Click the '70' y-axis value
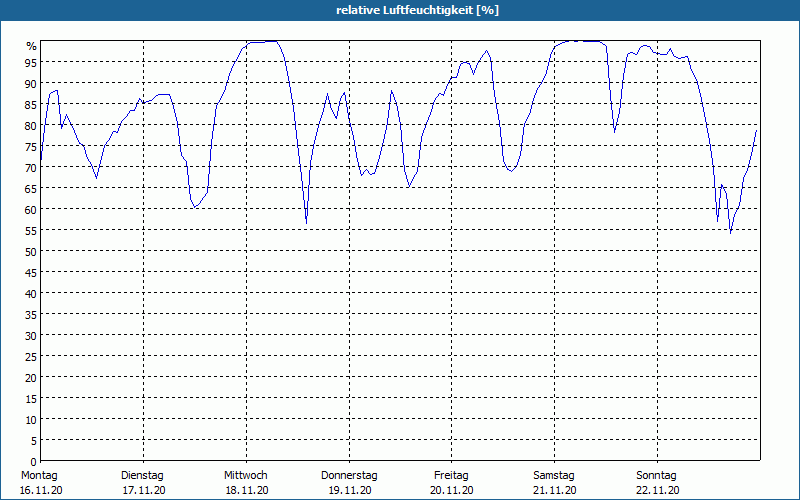800x500 pixels. coord(31,168)
